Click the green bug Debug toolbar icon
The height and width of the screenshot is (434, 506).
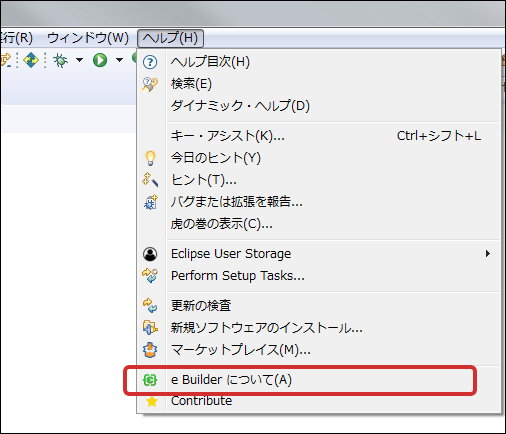click(61, 60)
